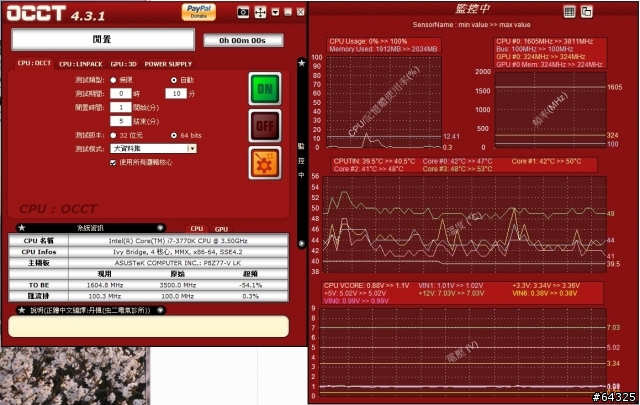Start the test with the green ON button
The width and height of the screenshot is (640, 405).
265,89
